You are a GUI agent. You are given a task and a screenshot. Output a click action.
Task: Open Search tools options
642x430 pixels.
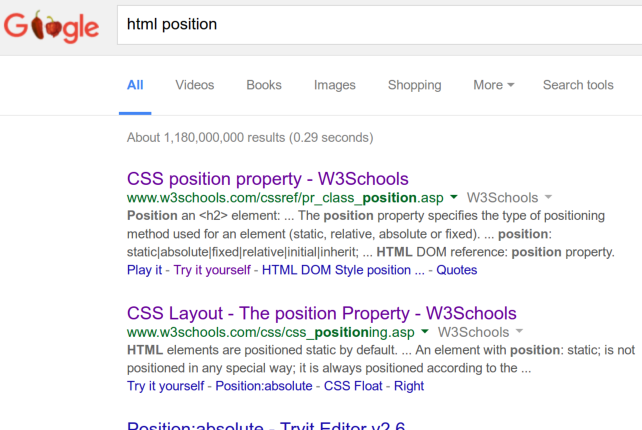click(x=578, y=85)
